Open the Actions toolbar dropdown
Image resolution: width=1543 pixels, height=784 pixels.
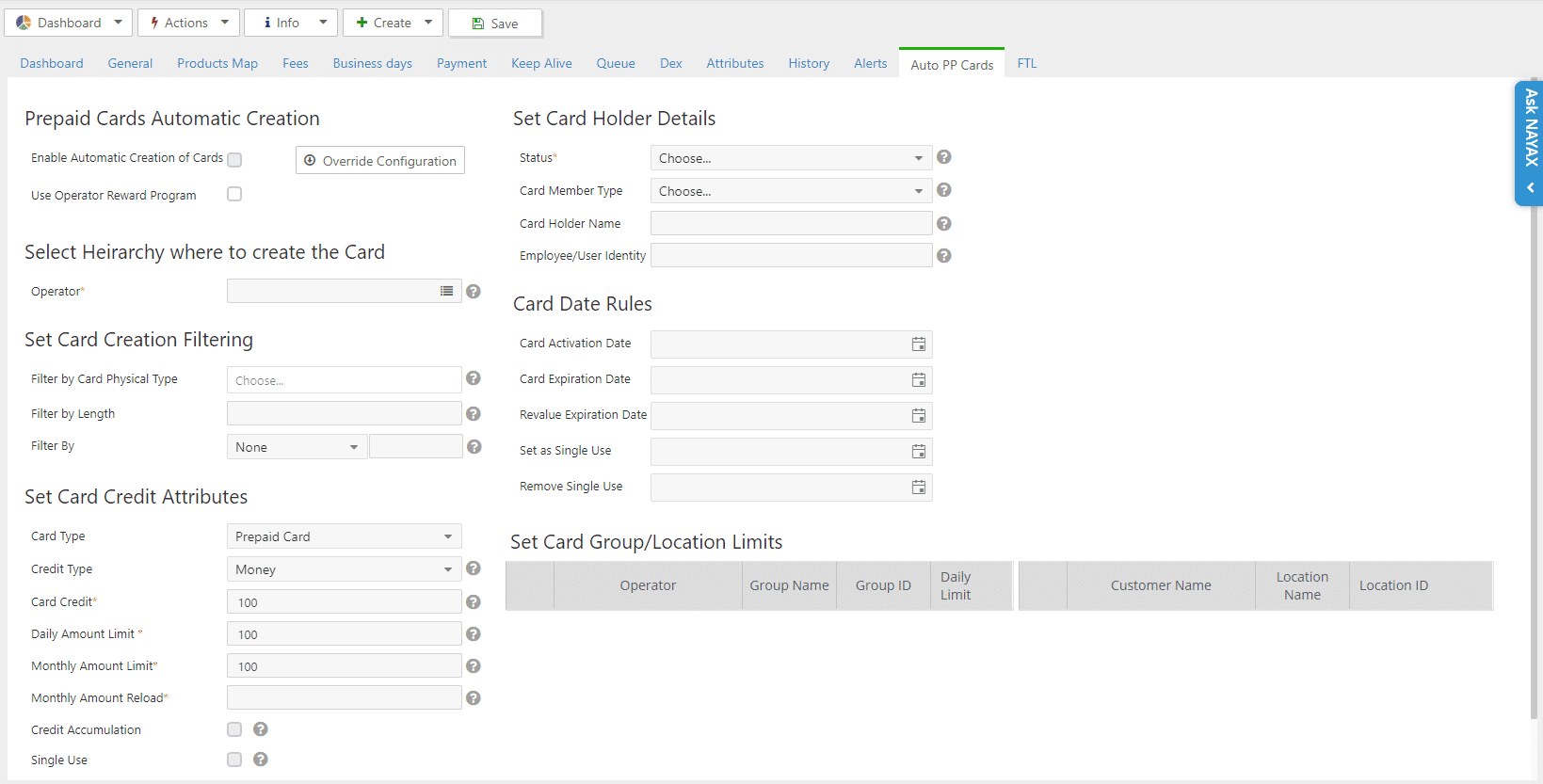(x=188, y=23)
